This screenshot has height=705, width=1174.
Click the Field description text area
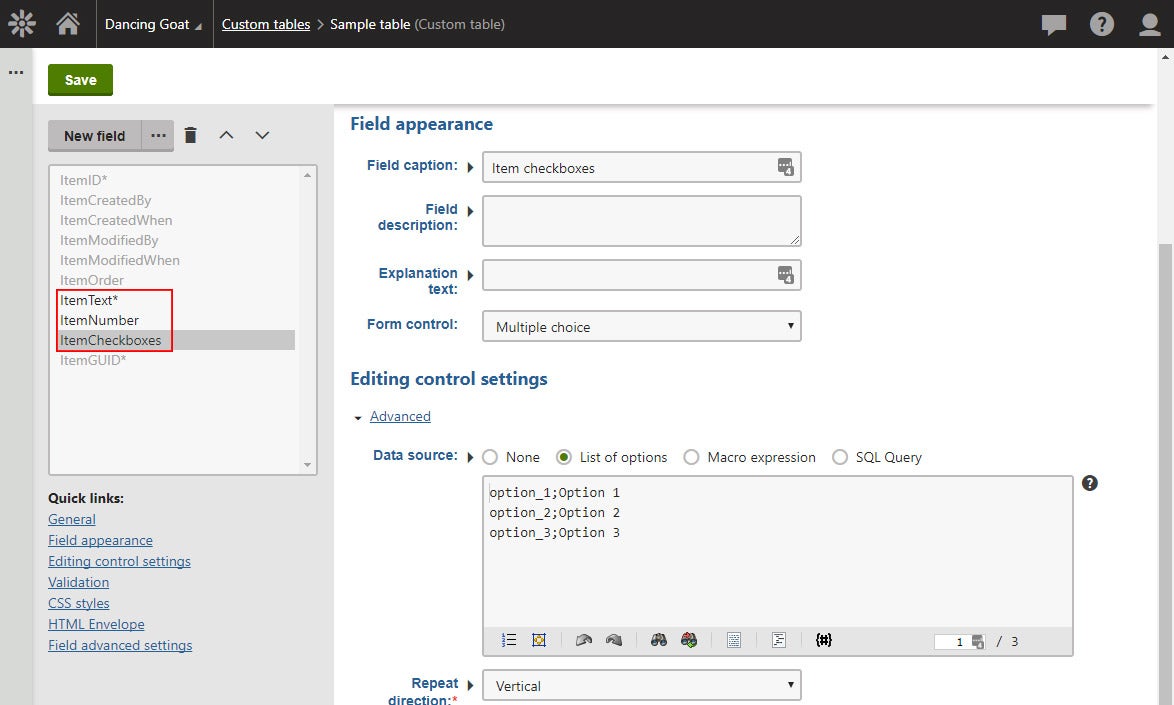[642, 221]
